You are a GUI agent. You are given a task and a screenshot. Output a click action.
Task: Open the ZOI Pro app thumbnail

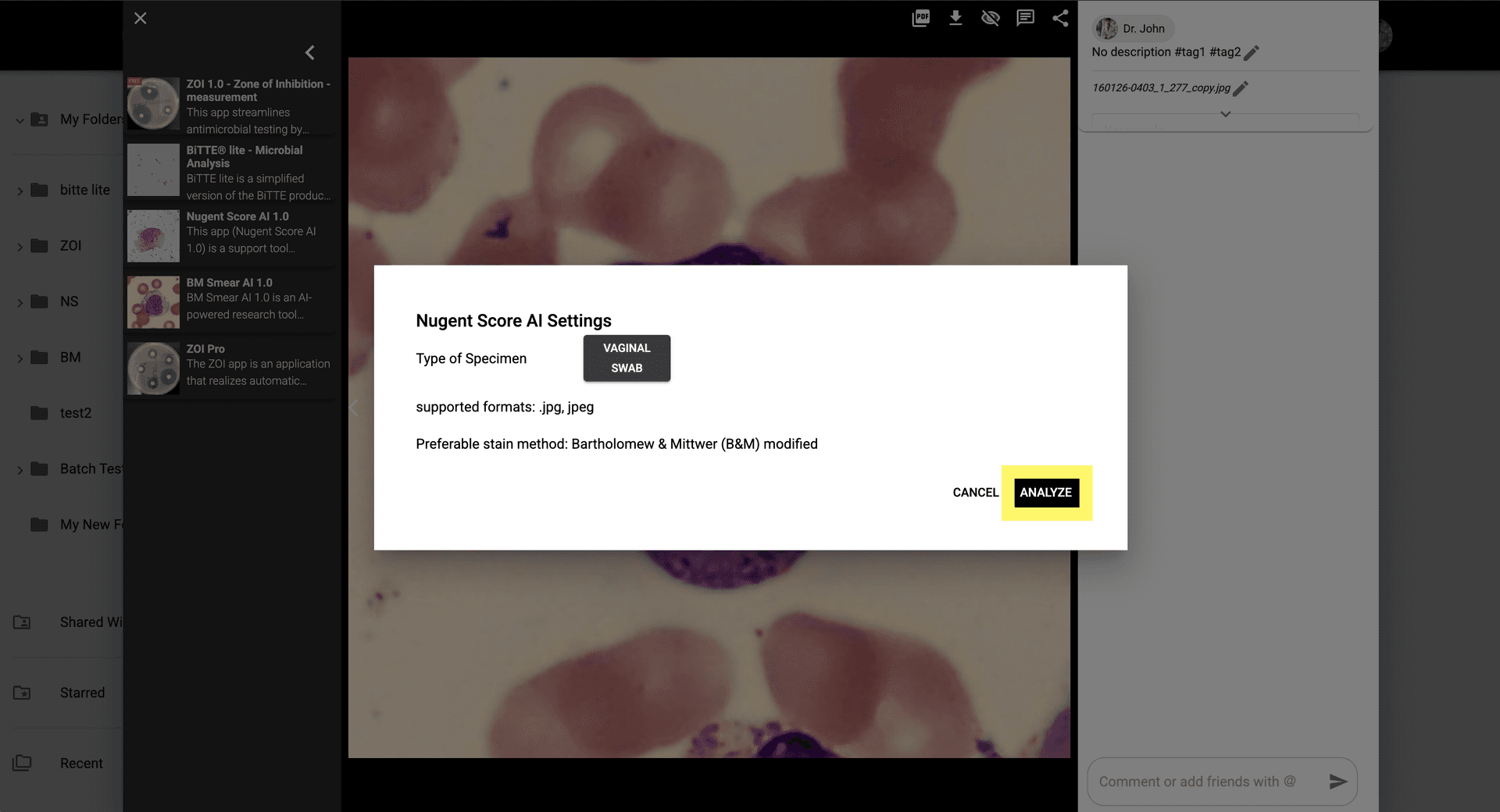click(154, 368)
